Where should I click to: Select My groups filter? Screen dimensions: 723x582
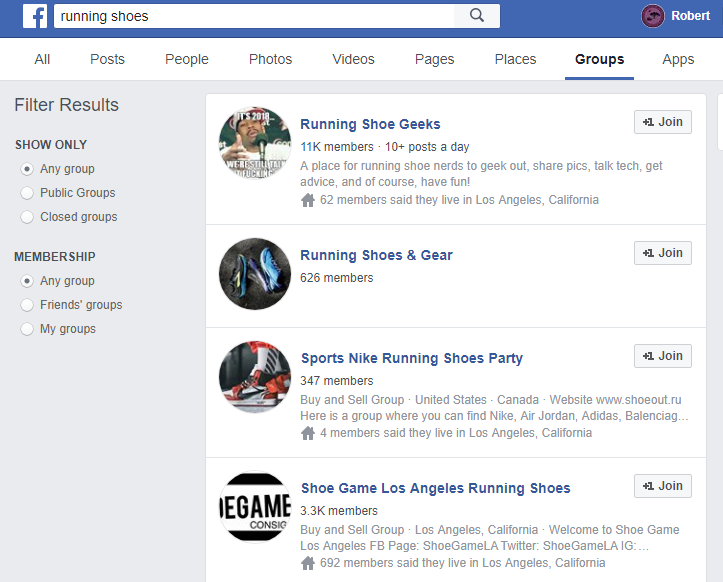click(27, 329)
